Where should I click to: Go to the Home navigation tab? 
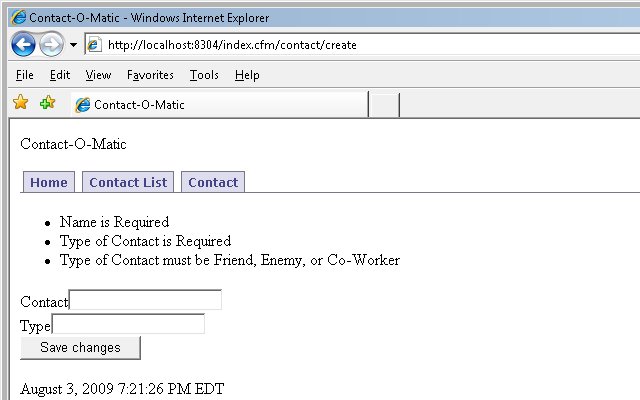pyautogui.click(x=49, y=182)
